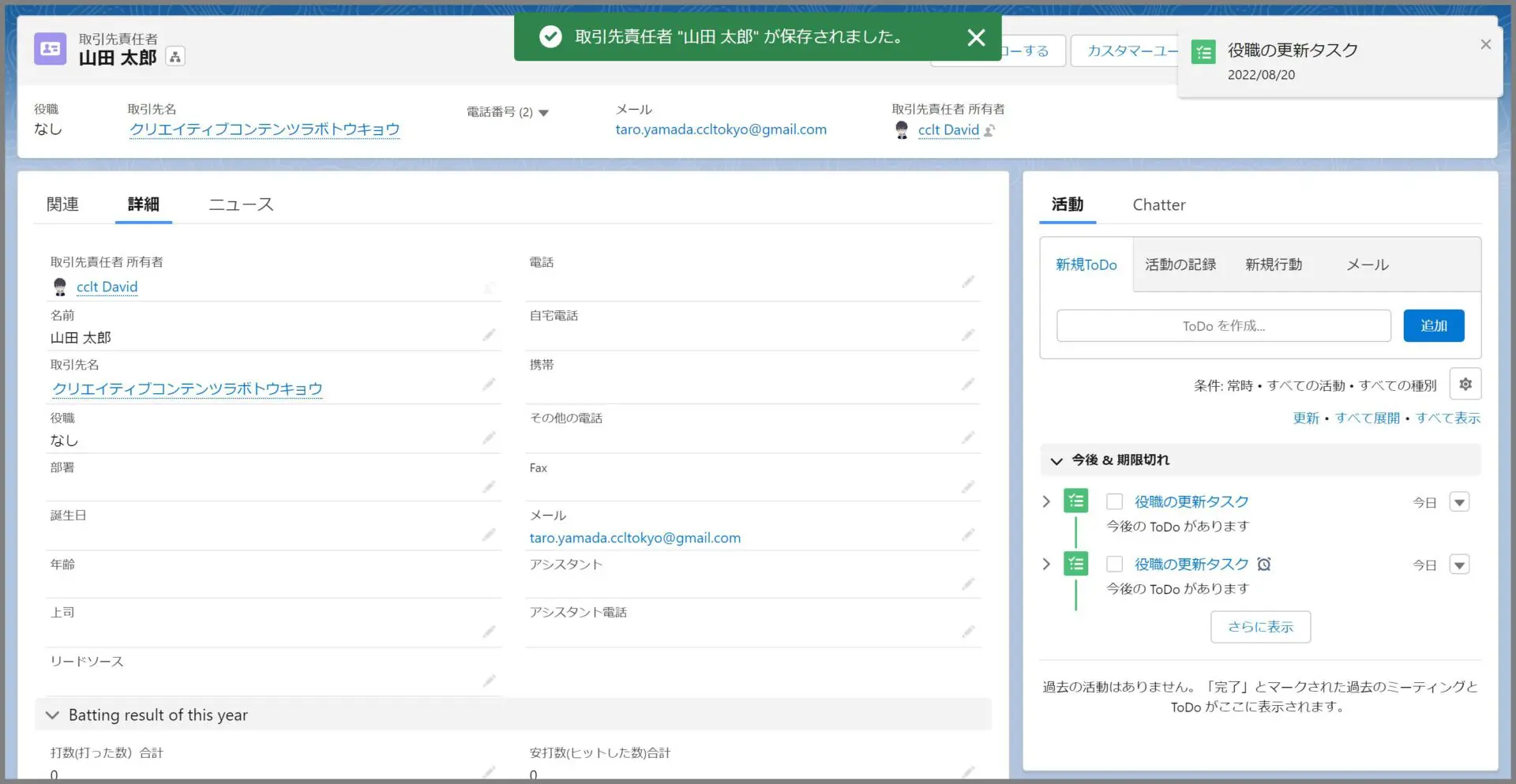
Task: Click the edit pencil icon for 役職 field
Action: click(x=489, y=438)
